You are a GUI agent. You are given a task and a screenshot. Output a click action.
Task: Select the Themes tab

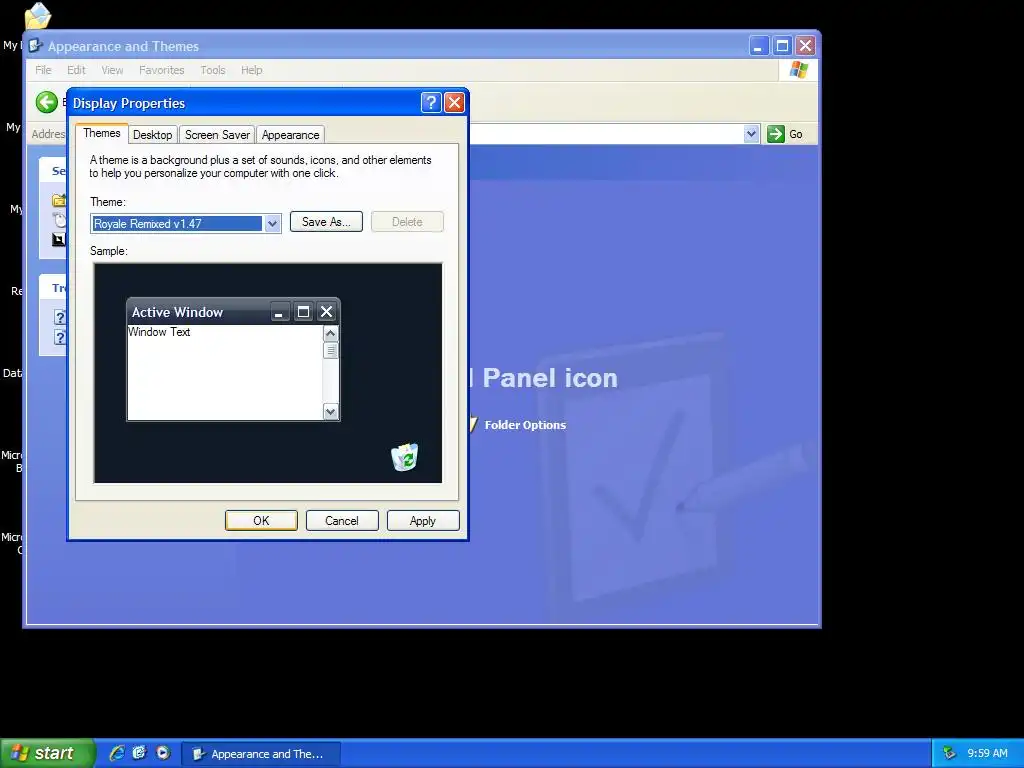click(102, 133)
